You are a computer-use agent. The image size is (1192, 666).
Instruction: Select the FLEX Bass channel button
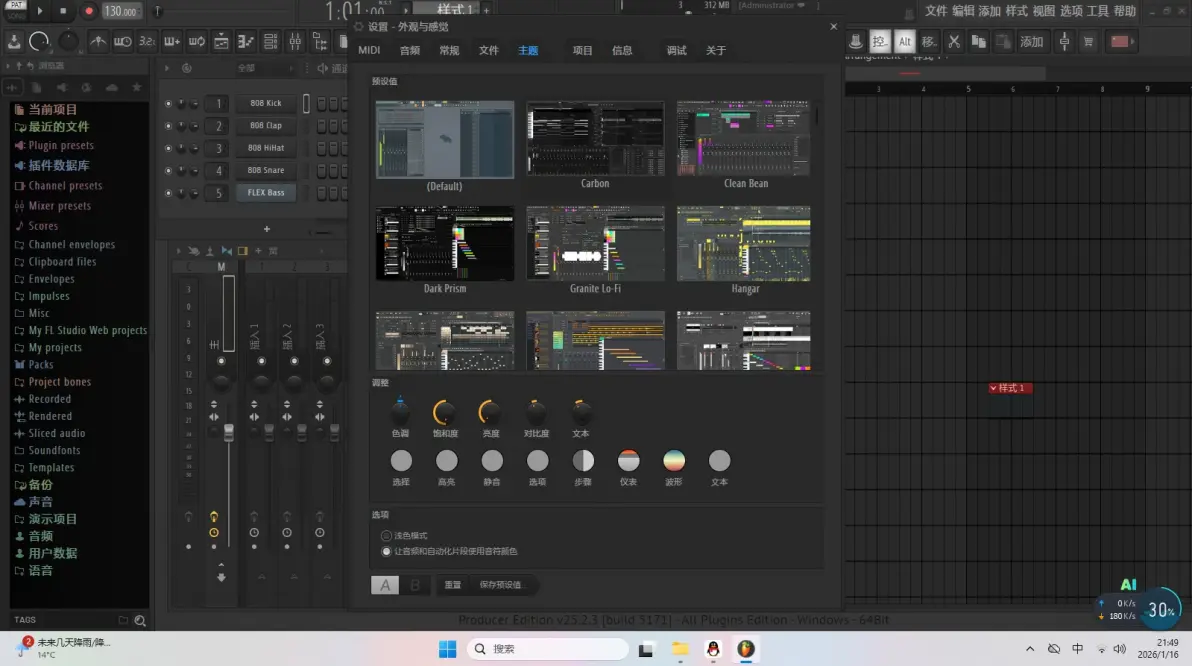pos(266,192)
